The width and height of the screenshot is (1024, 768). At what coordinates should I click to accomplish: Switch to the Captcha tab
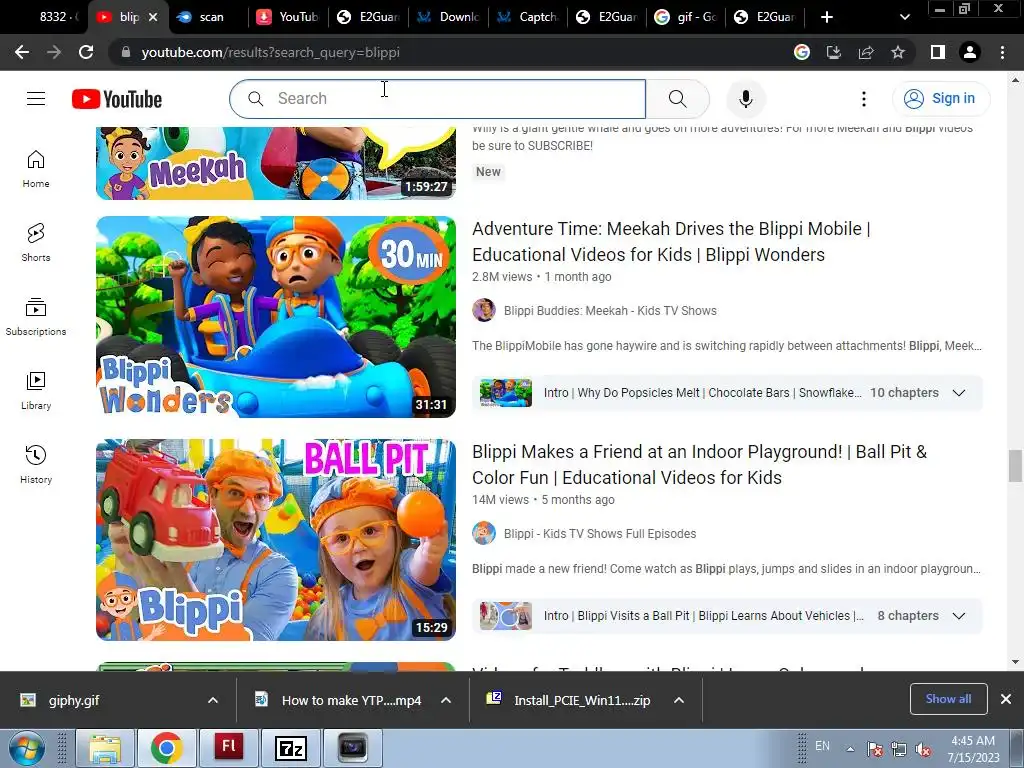point(528,17)
